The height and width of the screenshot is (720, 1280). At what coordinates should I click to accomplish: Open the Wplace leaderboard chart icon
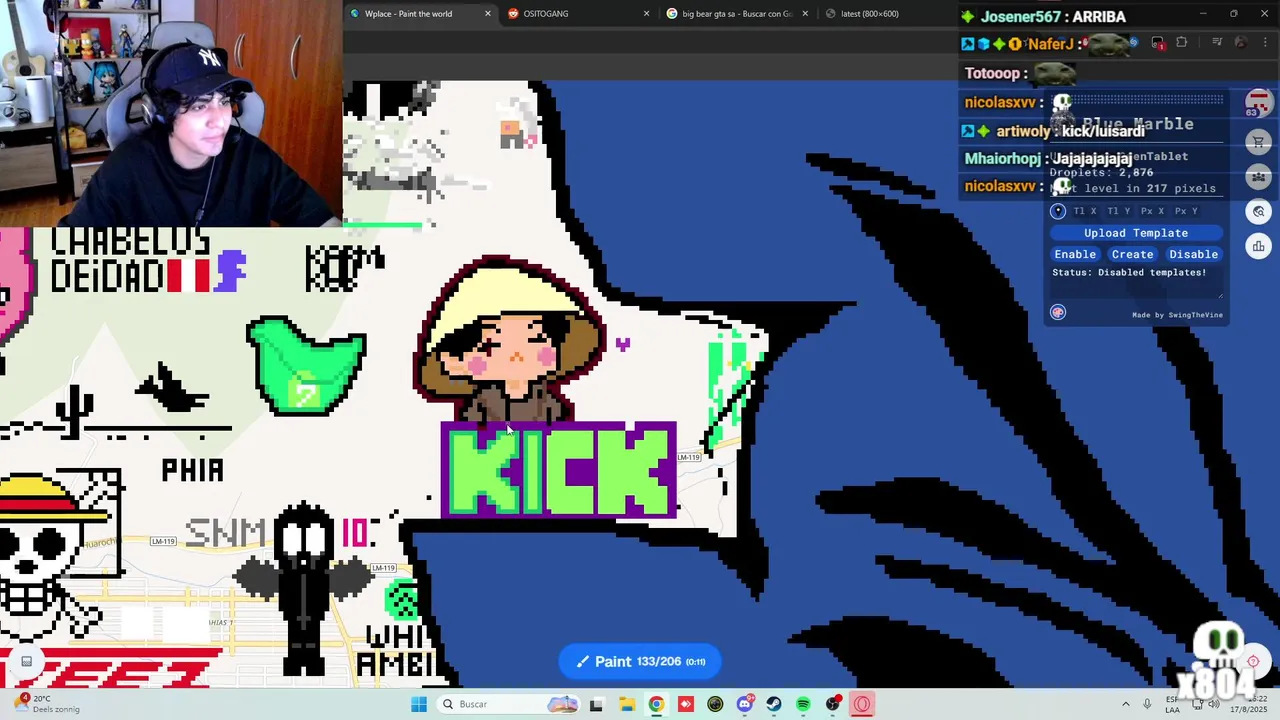1259,246
